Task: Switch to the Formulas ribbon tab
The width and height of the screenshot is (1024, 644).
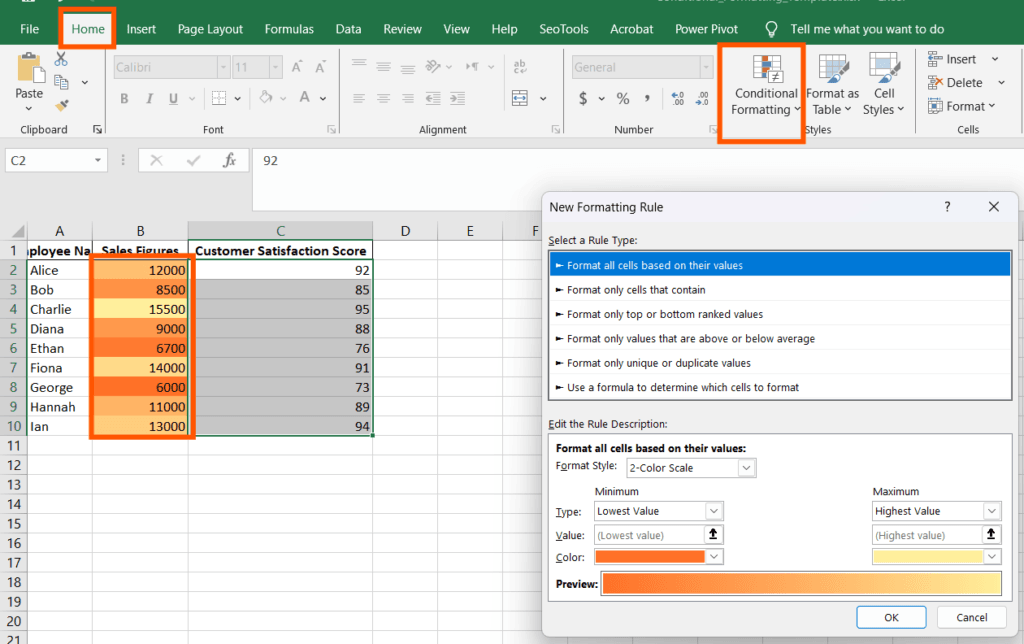Action: click(289, 29)
